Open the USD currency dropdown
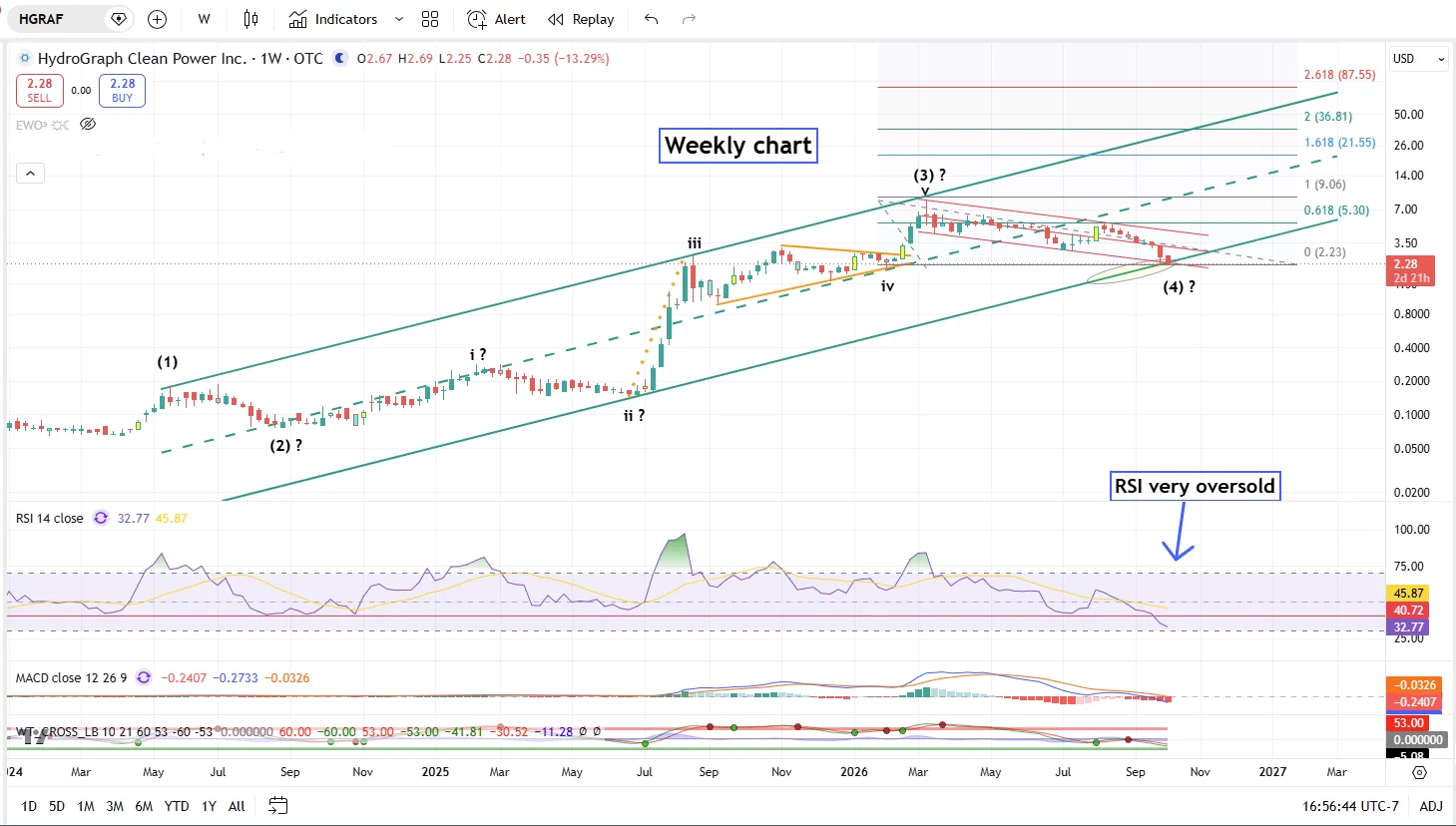This screenshot has width=1456, height=826. 1419,59
